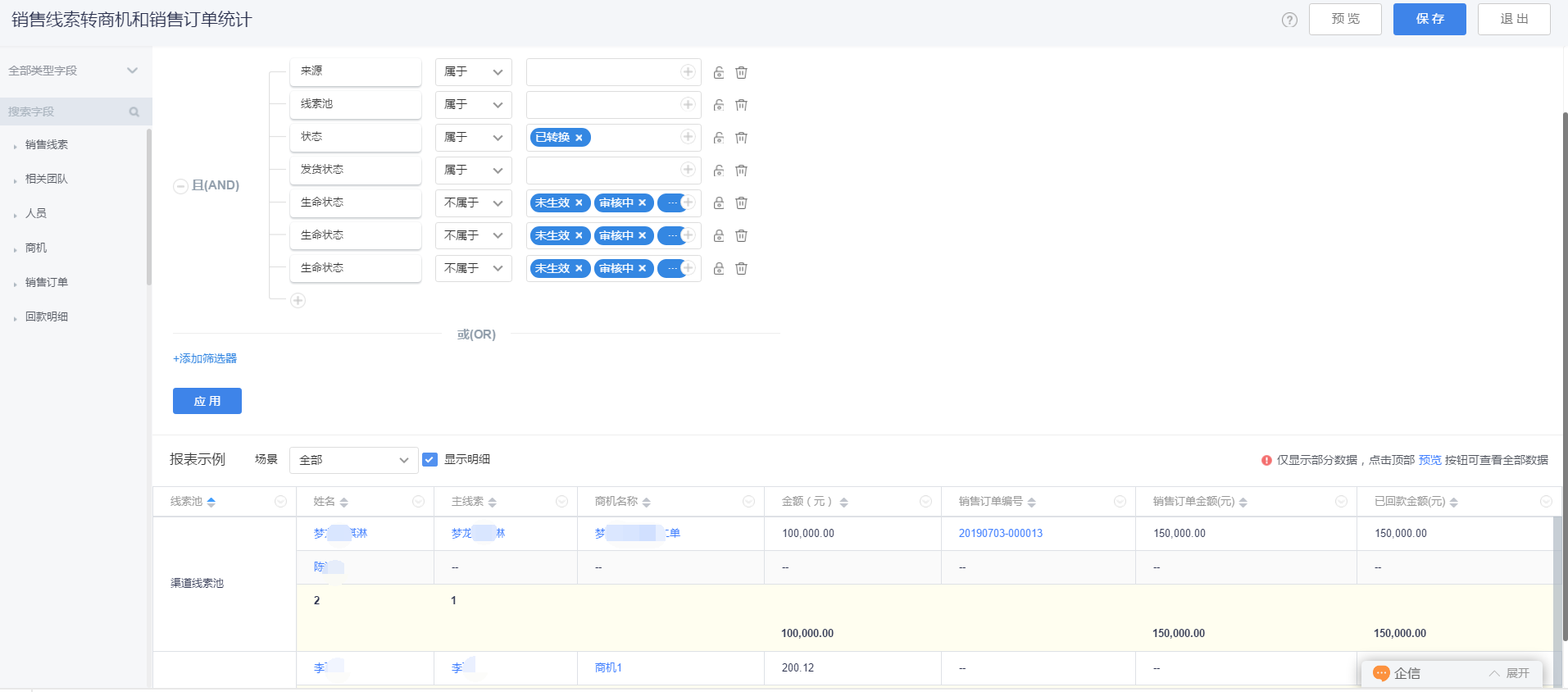Add value to the 来源 filter
Image resolution: width=1568 pixels, height=692 pixels.
[688, 72]
